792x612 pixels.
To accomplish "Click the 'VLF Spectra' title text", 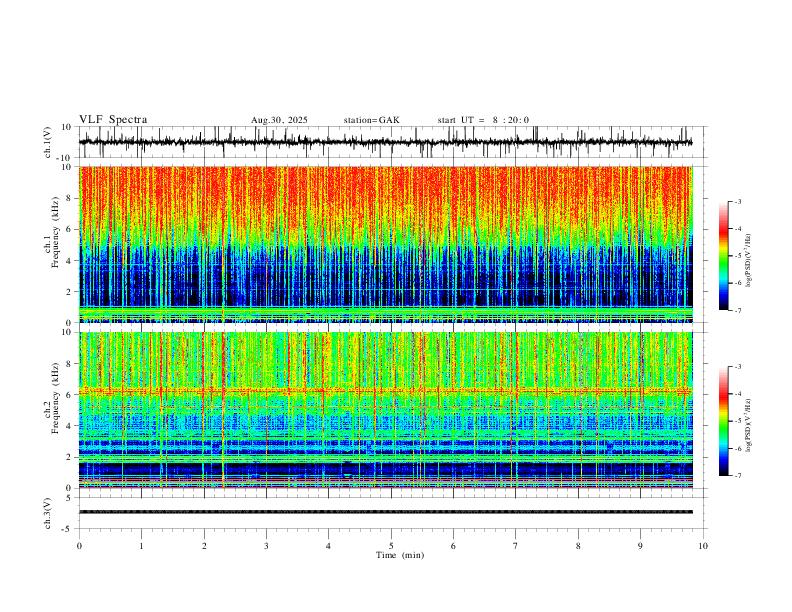I will click(113, 120).
